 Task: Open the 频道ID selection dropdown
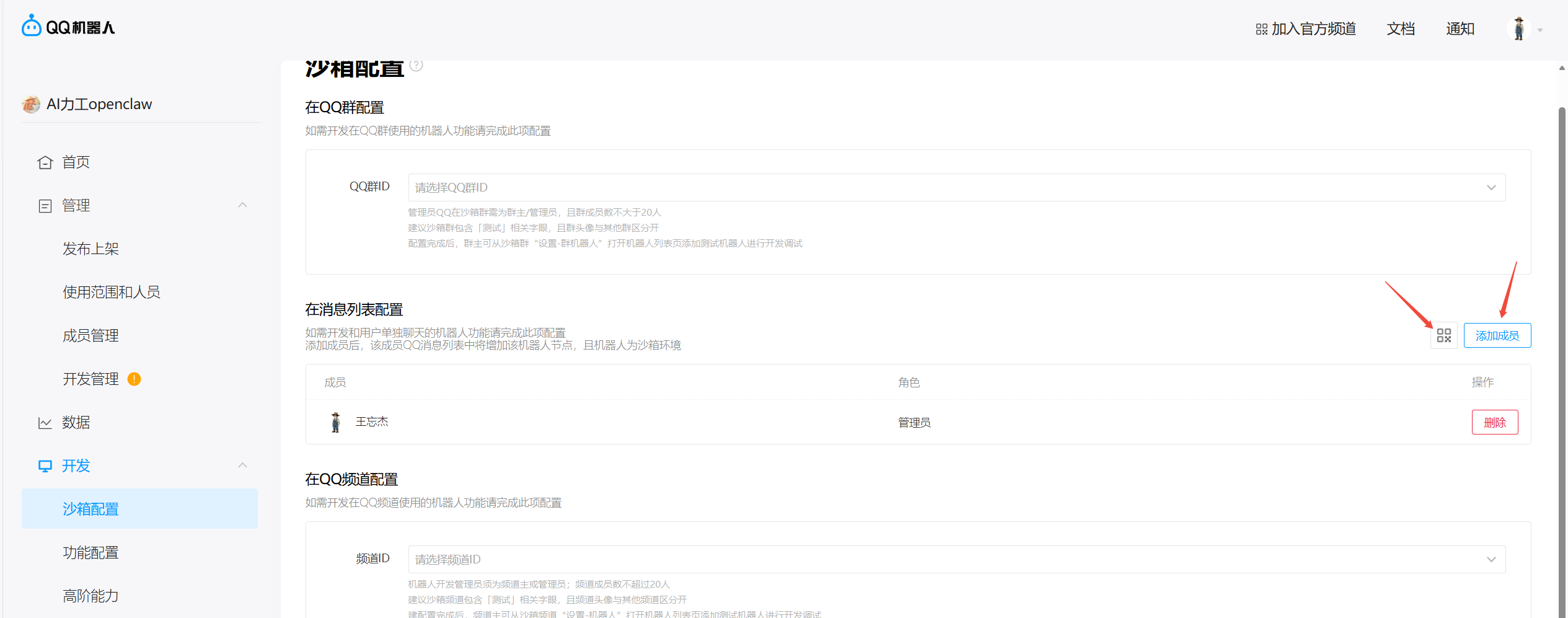click(x=1490, y=558)
